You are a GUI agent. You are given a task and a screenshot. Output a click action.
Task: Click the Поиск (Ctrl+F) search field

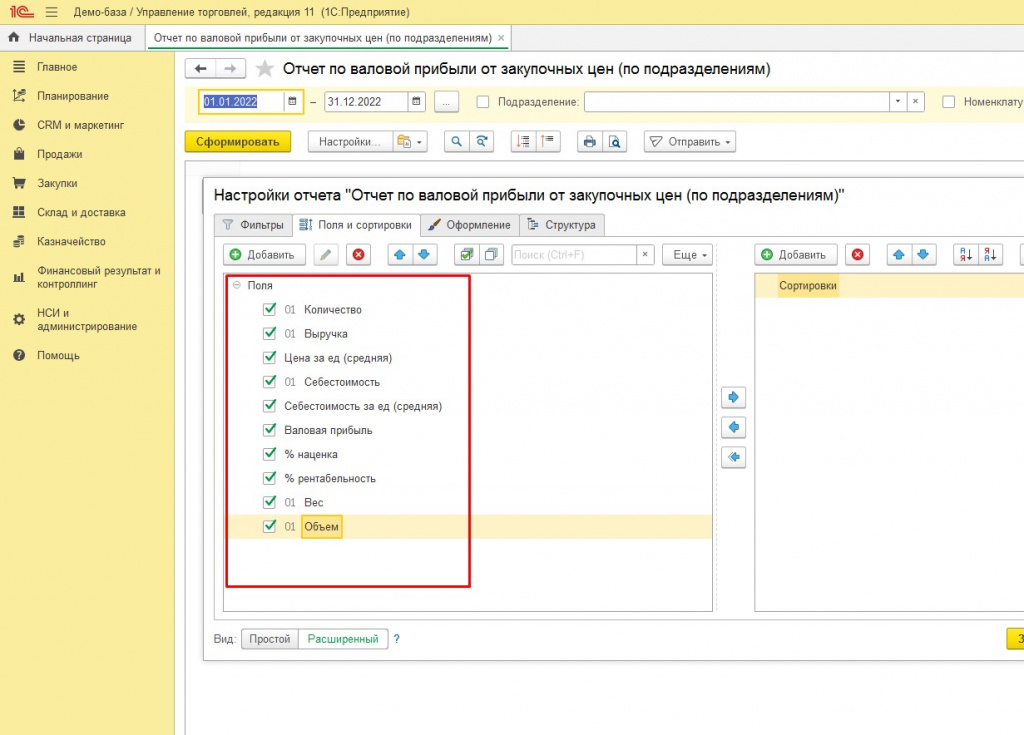point(573,255)
